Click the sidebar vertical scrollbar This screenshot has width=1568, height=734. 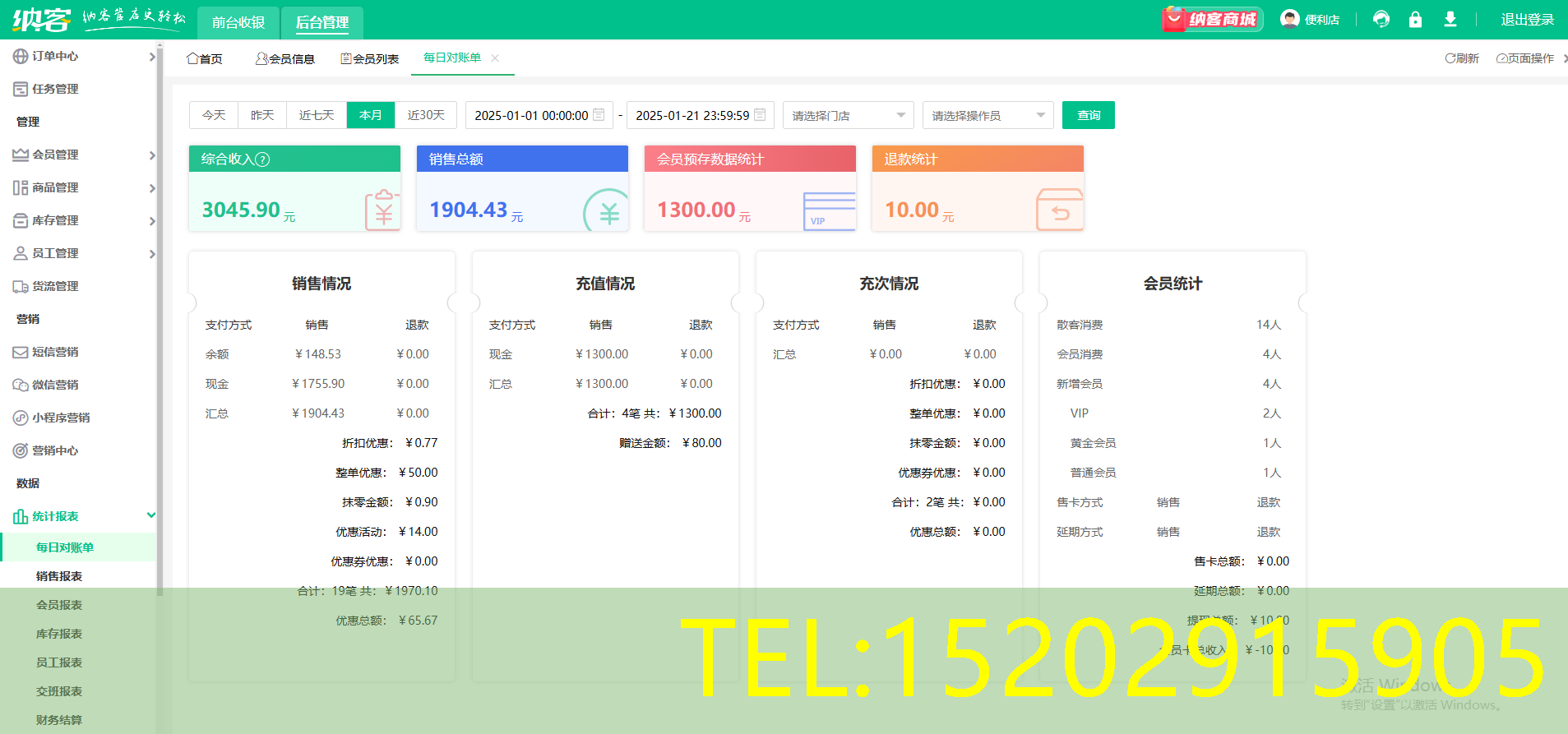(160, 321)
